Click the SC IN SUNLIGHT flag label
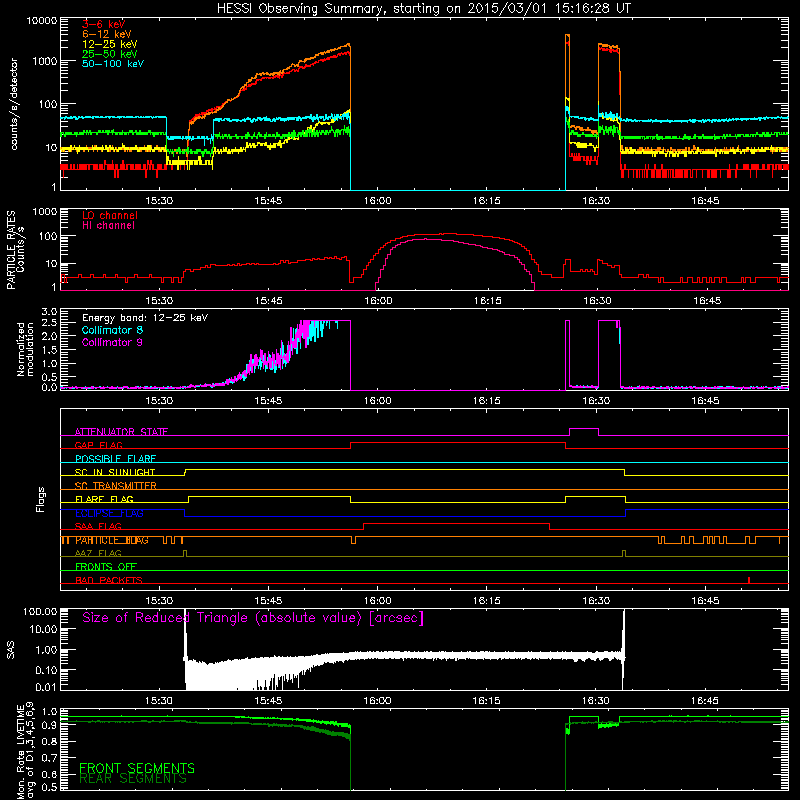The height and width of the screenshot is (800, 800). click(x=115, y=472)
